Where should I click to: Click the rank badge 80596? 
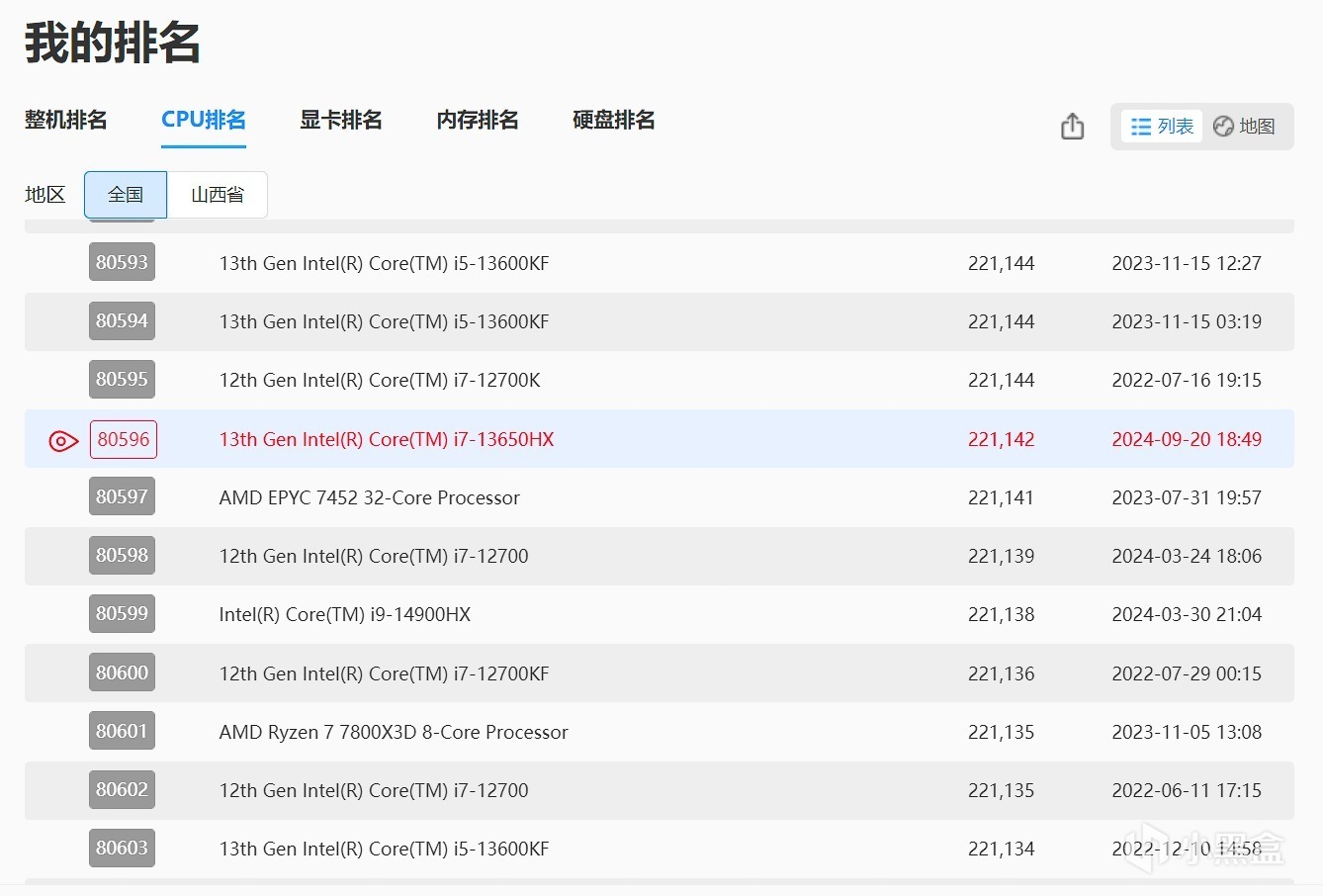pyautogui.click(x=124, y=439)
